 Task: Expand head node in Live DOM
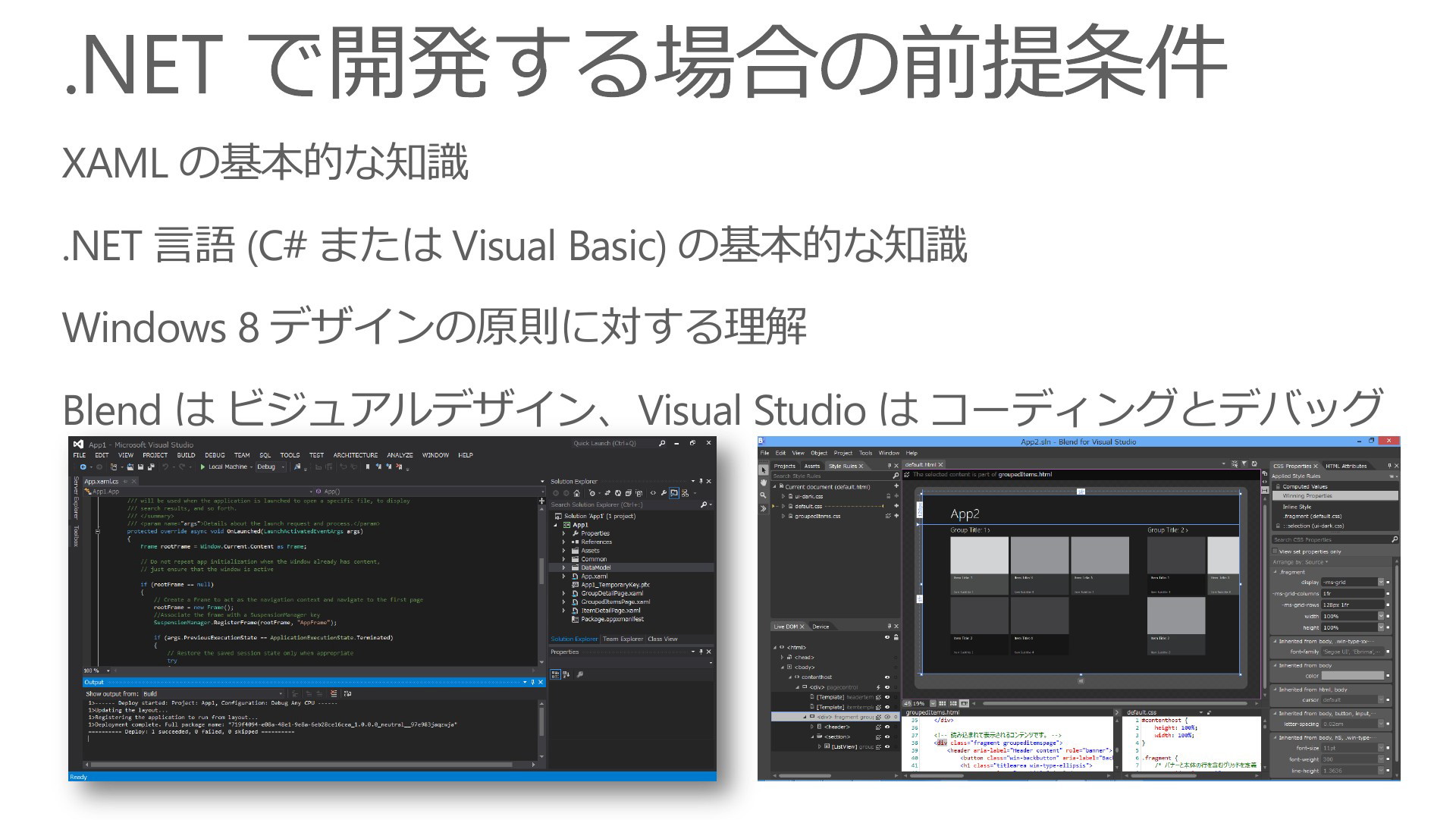tap(782, 657)
